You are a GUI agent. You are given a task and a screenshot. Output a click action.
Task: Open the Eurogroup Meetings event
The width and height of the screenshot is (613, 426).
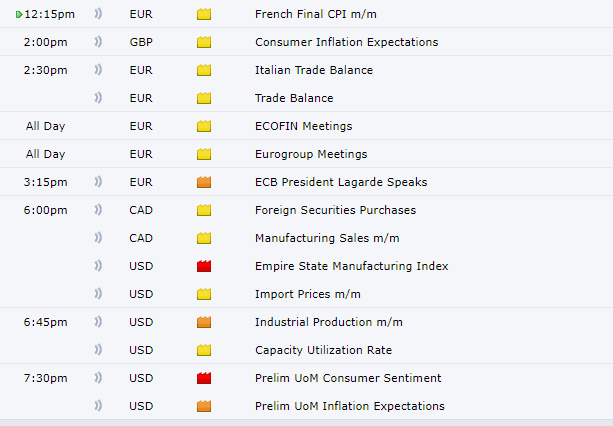(311, 154)
